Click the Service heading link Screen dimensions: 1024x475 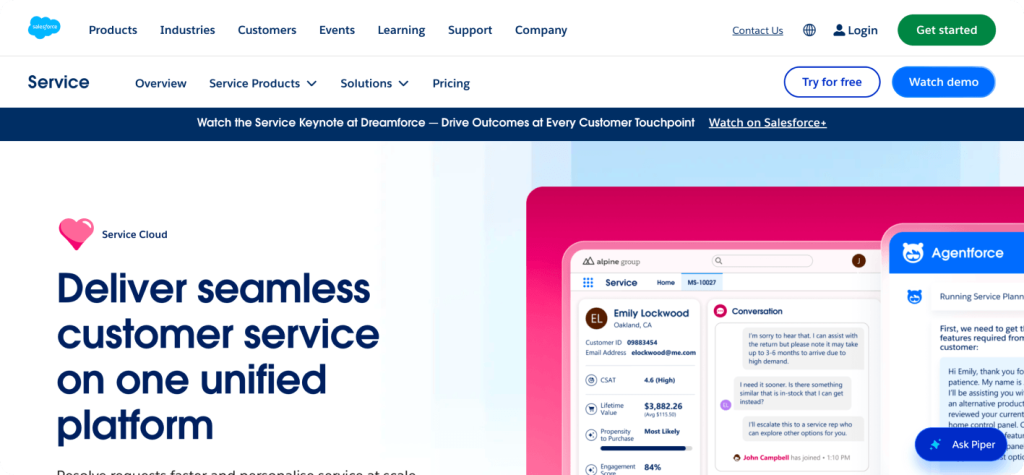(58, 82)
